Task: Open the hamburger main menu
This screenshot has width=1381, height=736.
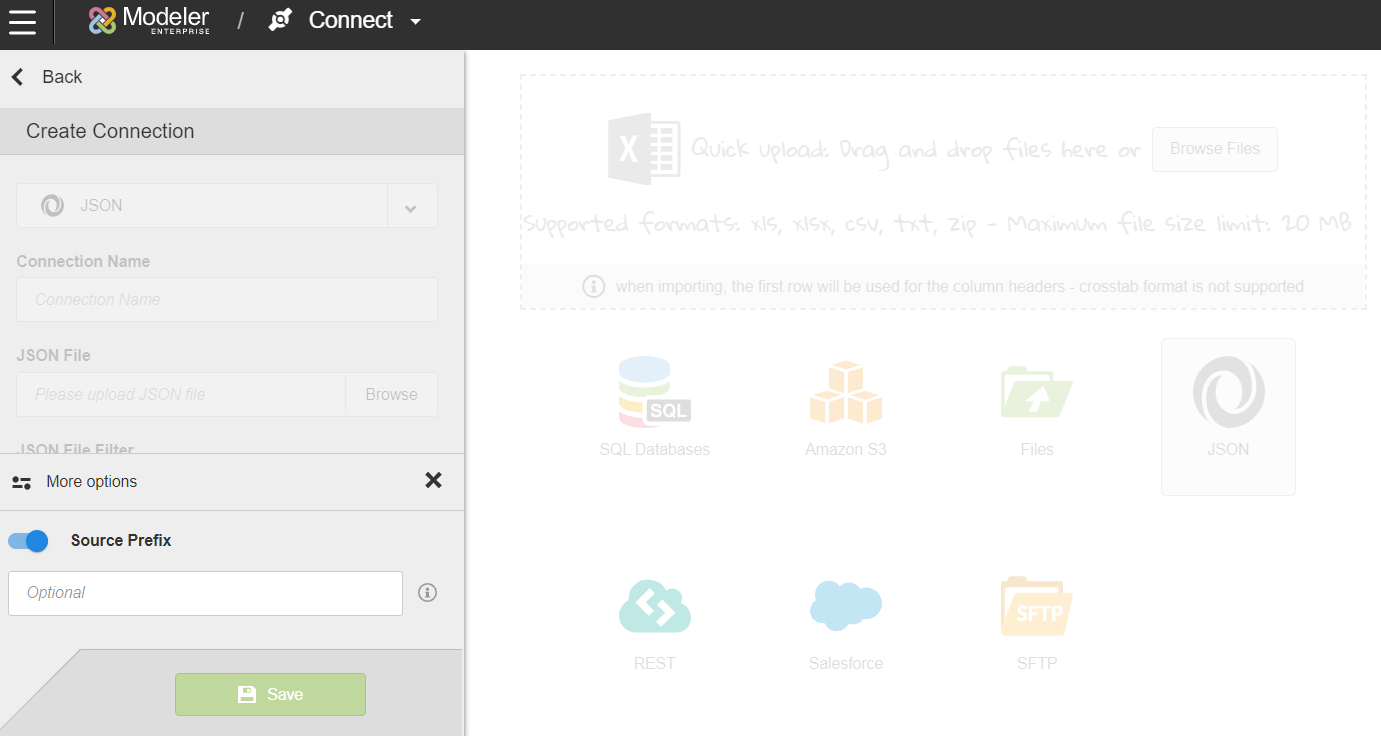Action: tap(22, 21)
